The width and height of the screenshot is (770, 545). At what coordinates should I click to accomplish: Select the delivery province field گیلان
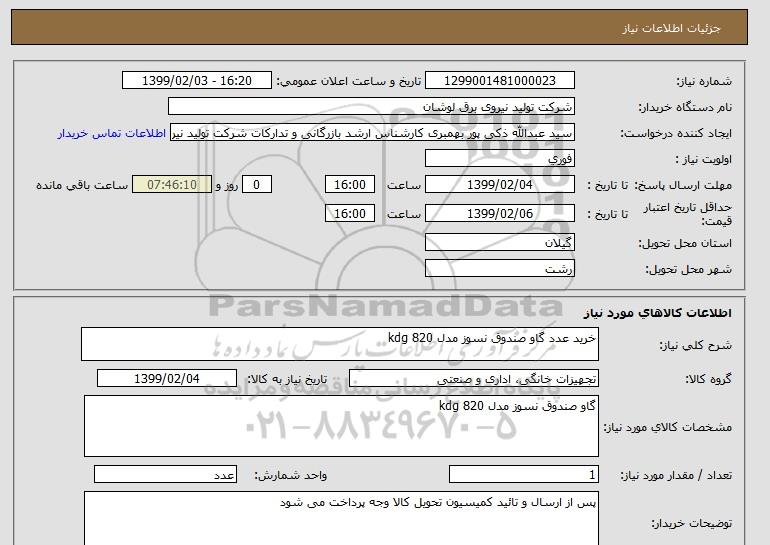499,243
